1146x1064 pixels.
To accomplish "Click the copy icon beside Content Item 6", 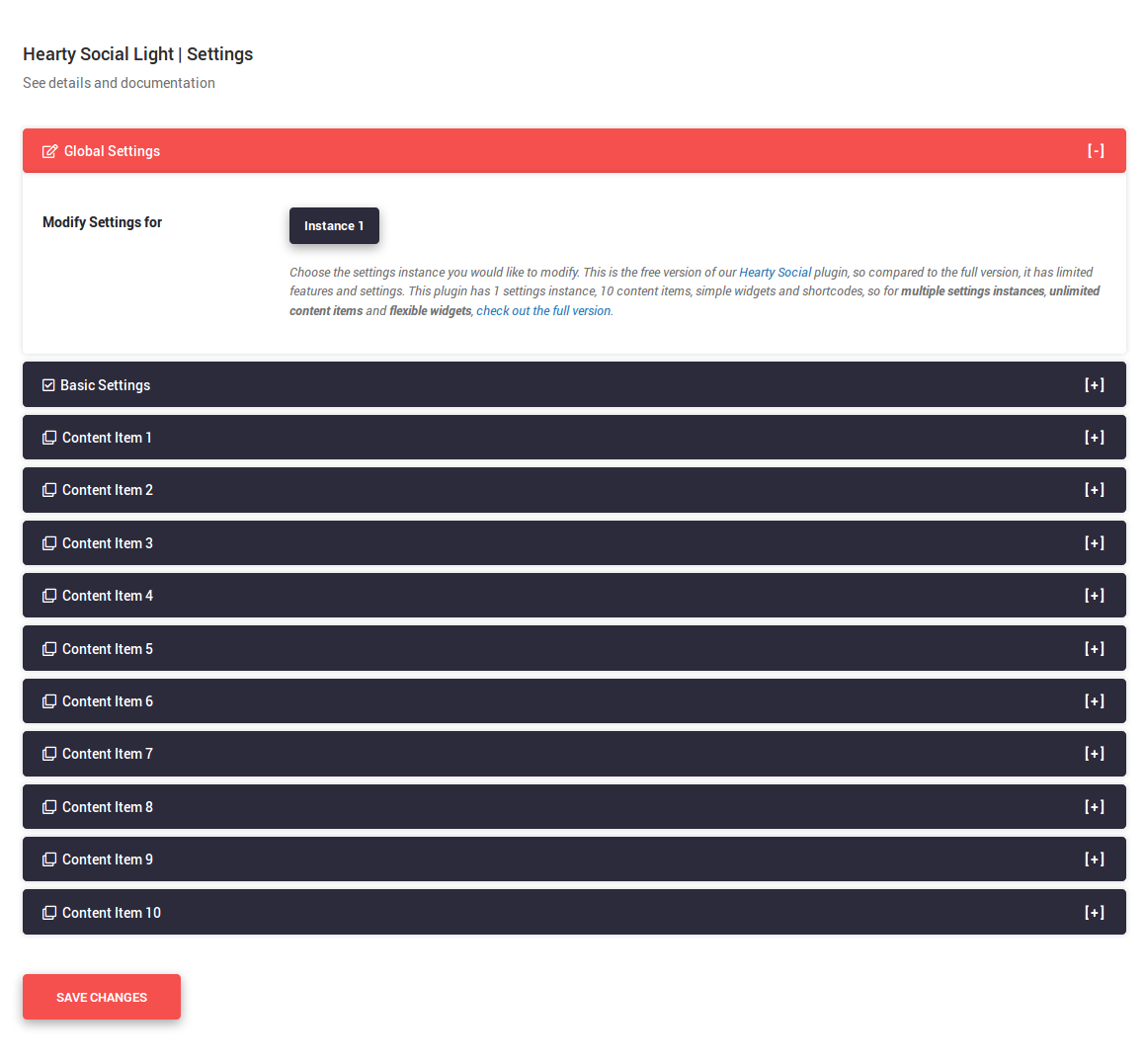I will 49,701.
